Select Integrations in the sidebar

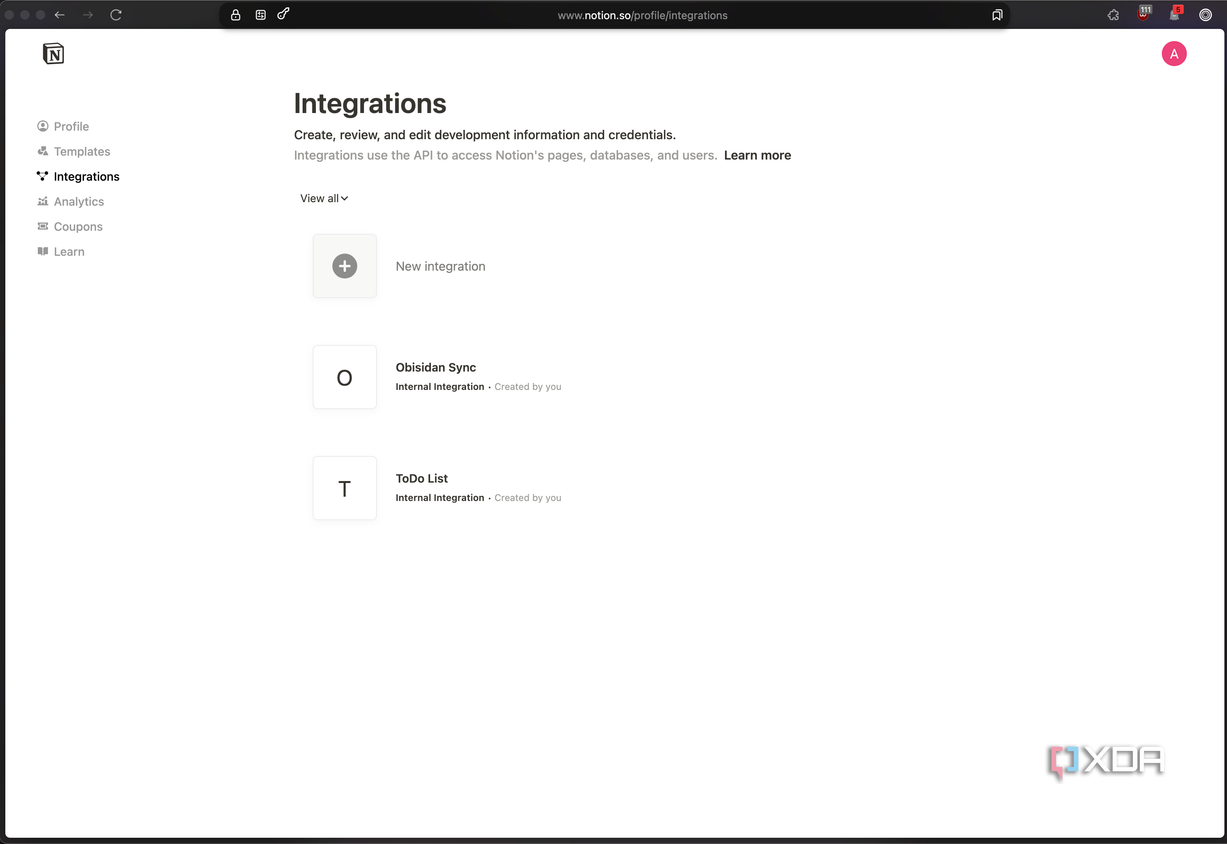[87, 176]
